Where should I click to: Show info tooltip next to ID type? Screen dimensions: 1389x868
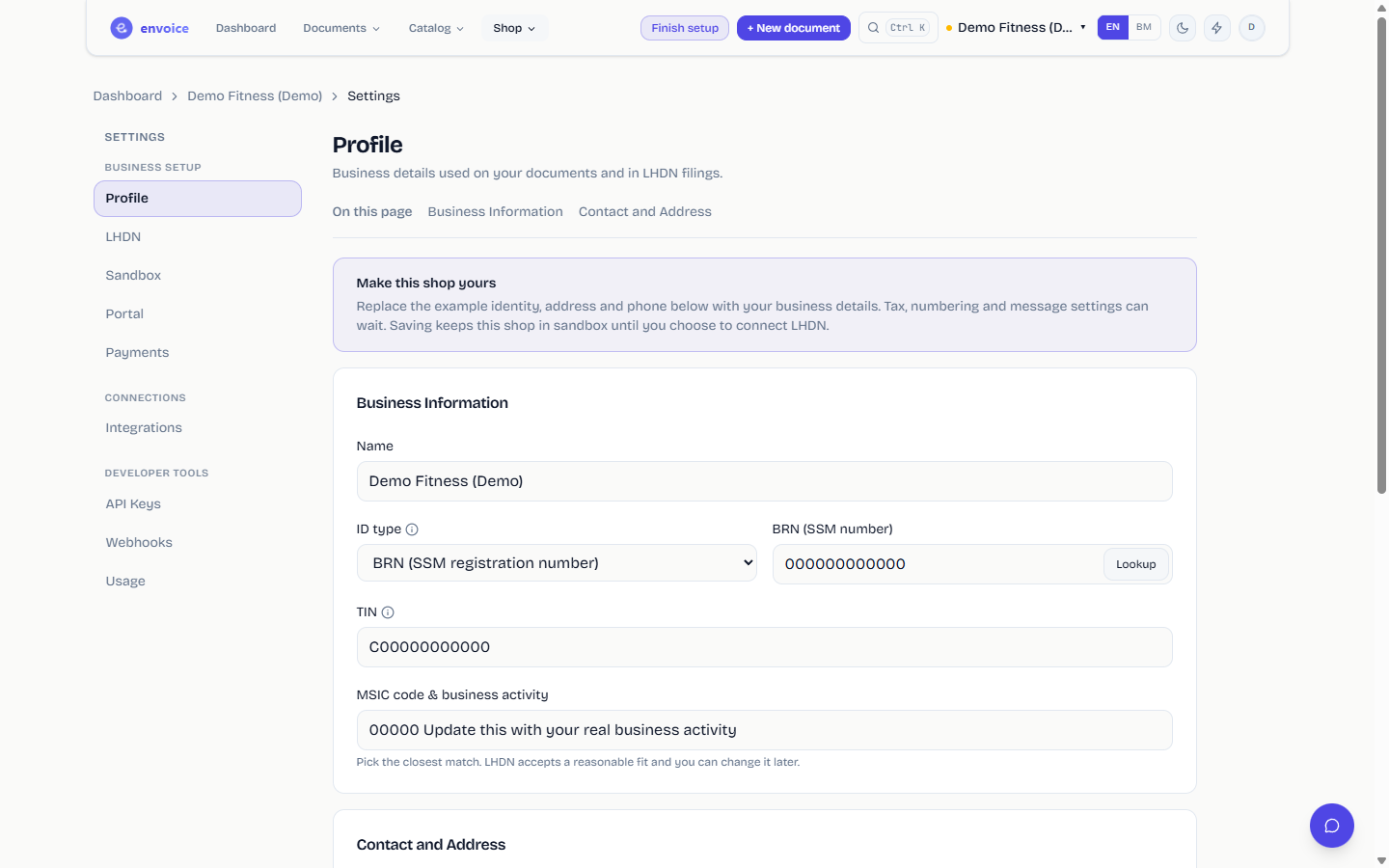point(412,529)
